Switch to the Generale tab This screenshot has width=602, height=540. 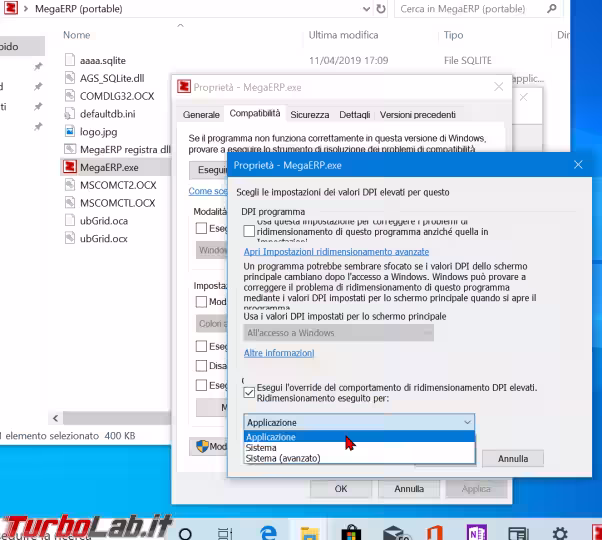point(201,115)
